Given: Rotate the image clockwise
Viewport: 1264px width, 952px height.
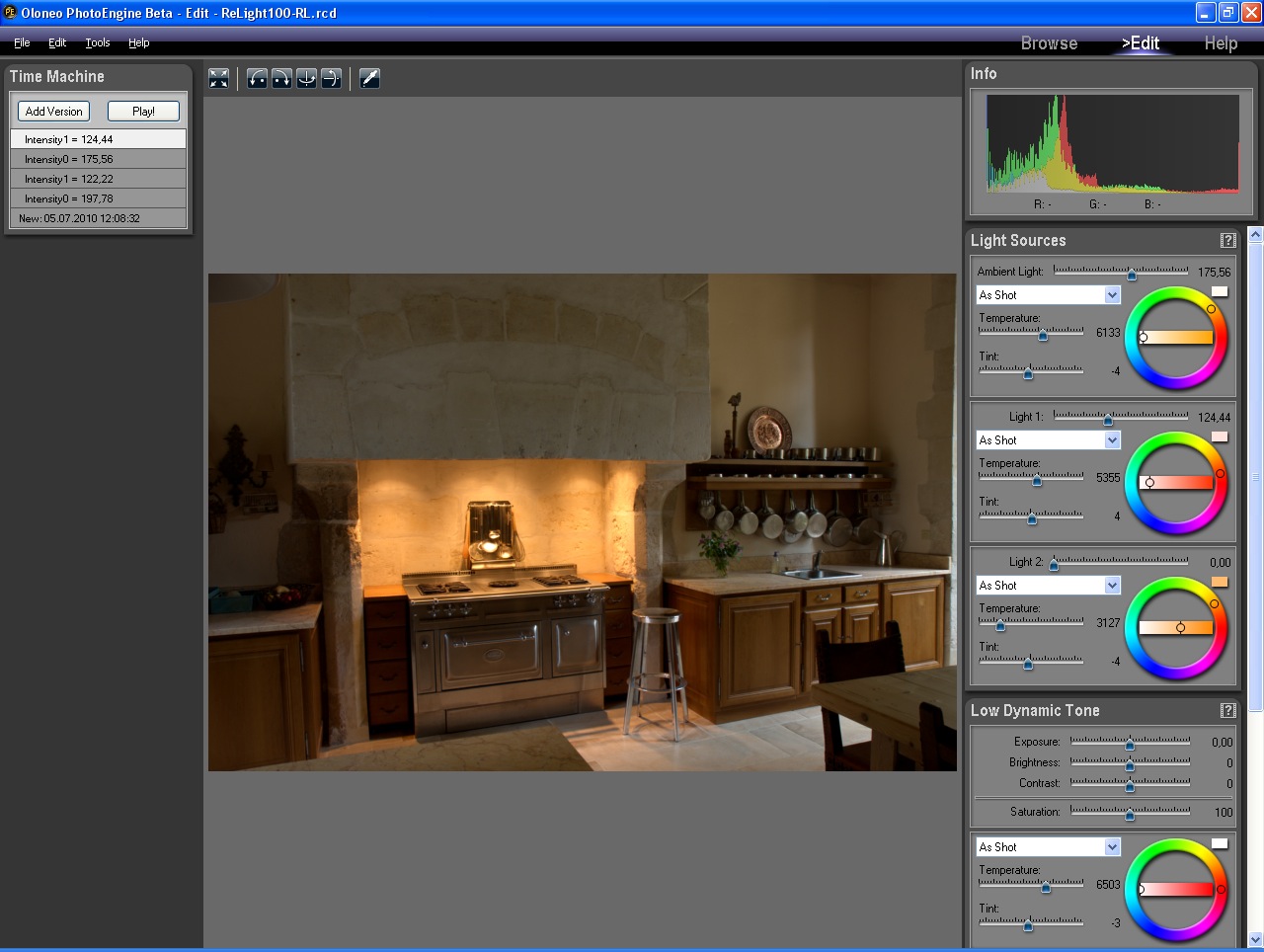Looking at the screenshot, I should 281,78.
